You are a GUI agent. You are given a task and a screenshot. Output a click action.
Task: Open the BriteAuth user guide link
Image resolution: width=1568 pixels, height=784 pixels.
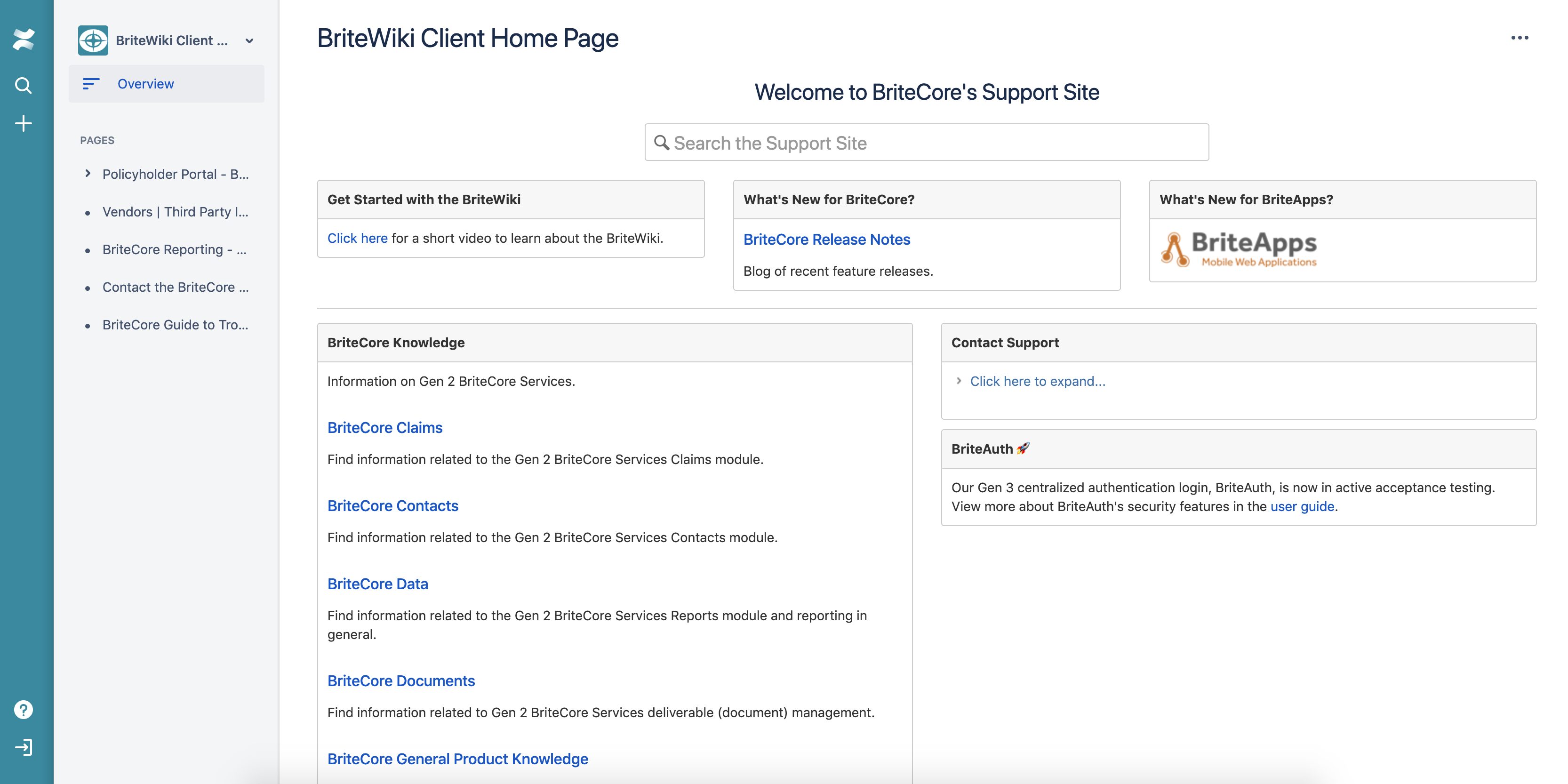pyautogui.click(x=1302, y=506)
